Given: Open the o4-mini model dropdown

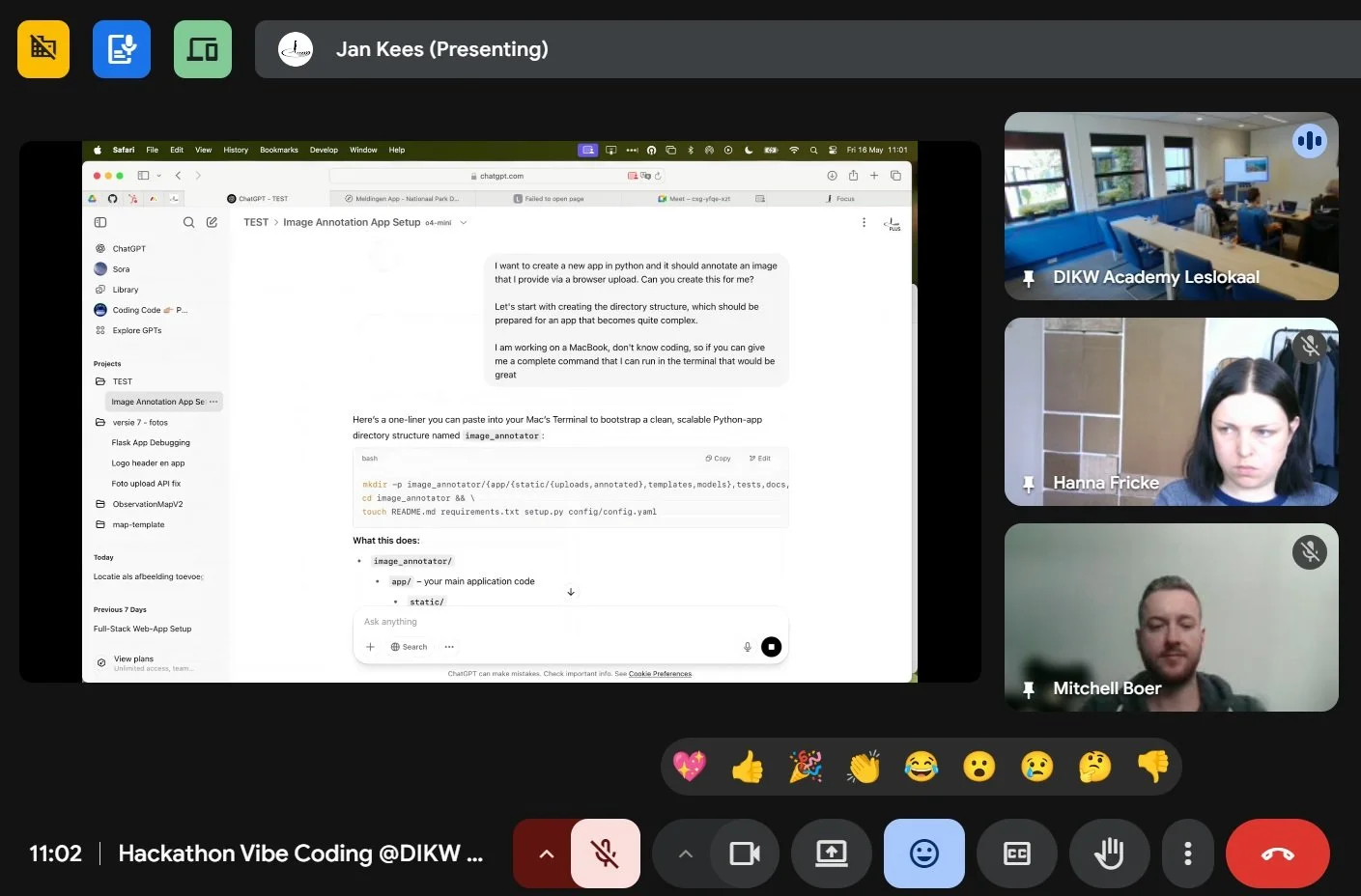Looking at the screenshot, I should coord(446,223).
